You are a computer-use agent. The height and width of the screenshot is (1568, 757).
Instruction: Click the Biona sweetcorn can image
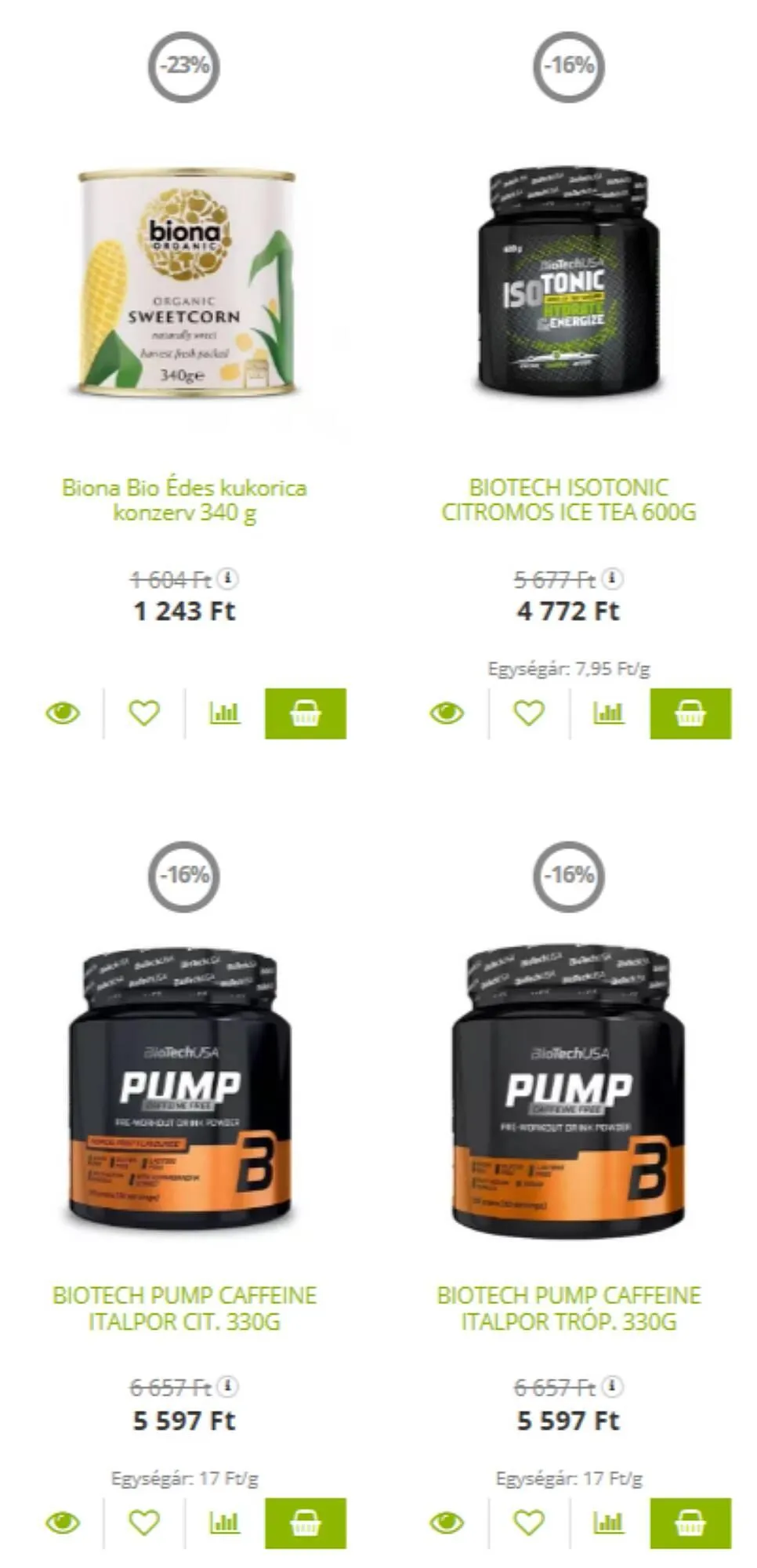point(187,283)
